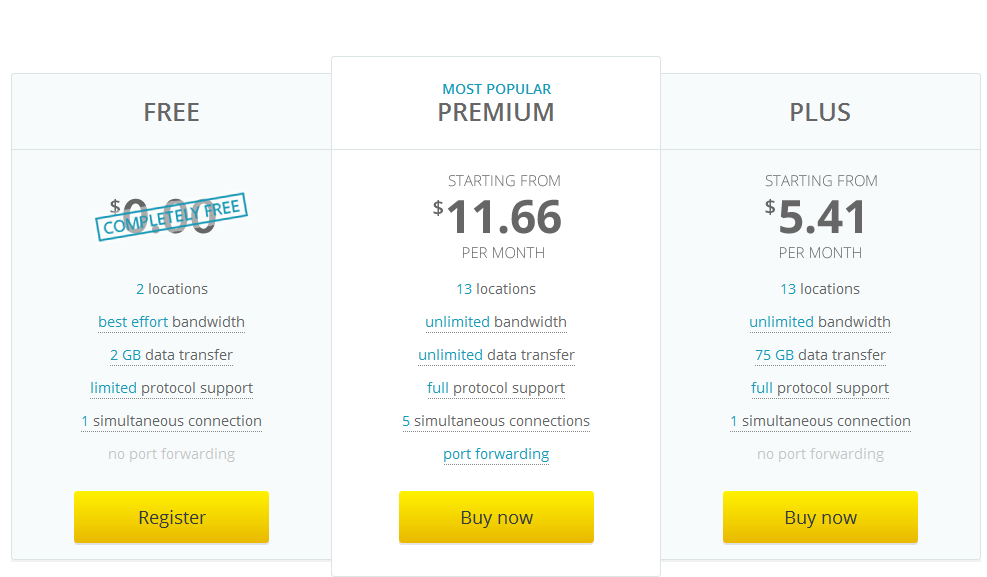
Task: Select the PLUS plan heading
Action: tap(820, 113)
